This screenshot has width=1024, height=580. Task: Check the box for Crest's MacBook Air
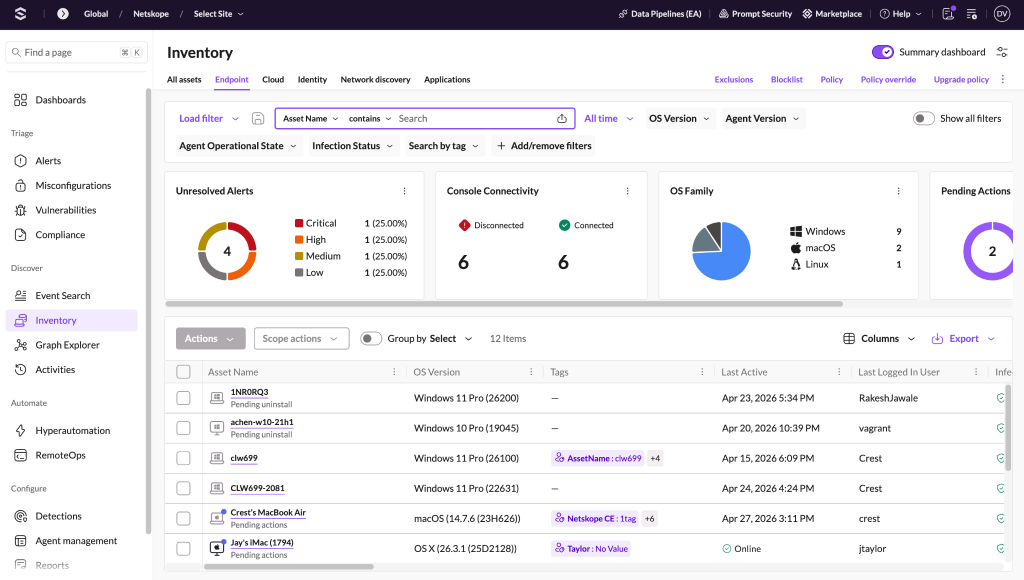(x=184, y=519)
